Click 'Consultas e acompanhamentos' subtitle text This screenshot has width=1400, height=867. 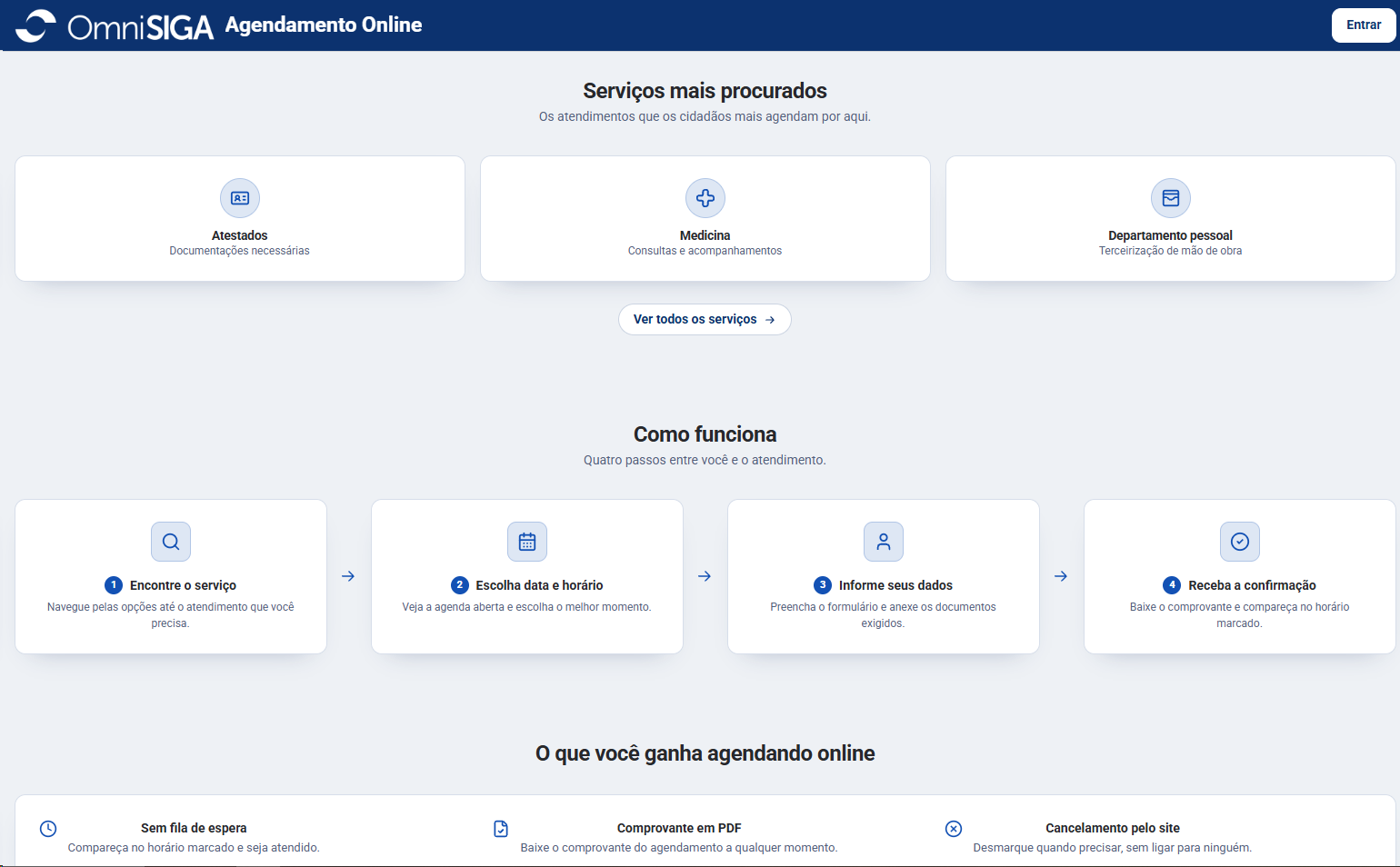705,251
